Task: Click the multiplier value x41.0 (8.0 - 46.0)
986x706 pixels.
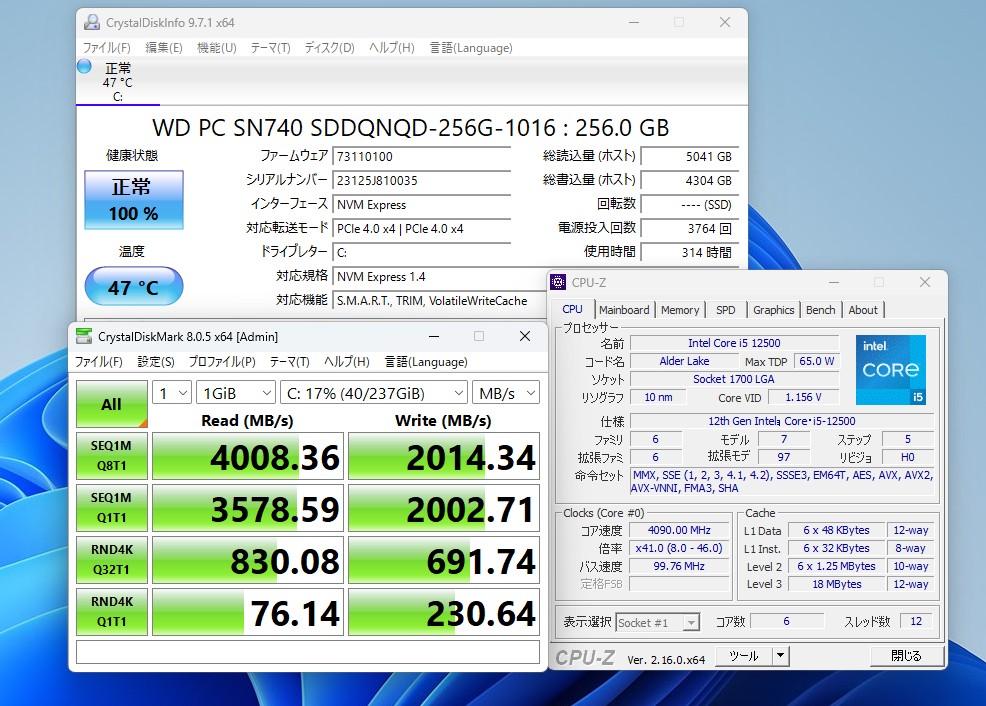Action: coord(679,548)
